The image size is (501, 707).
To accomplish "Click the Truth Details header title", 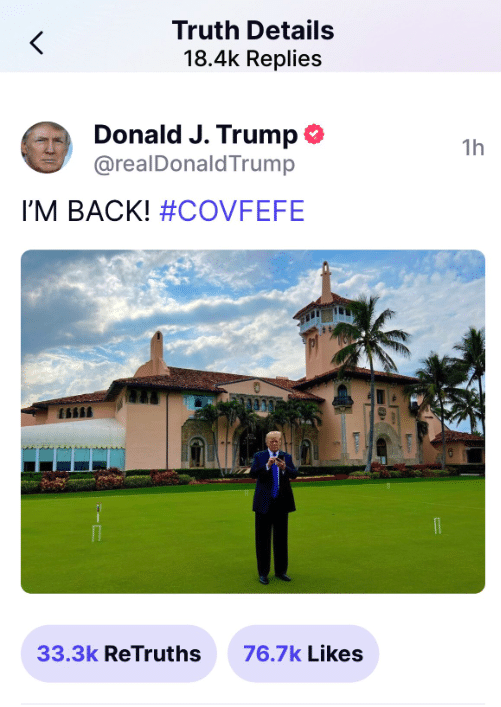I will tap(253, 31).
